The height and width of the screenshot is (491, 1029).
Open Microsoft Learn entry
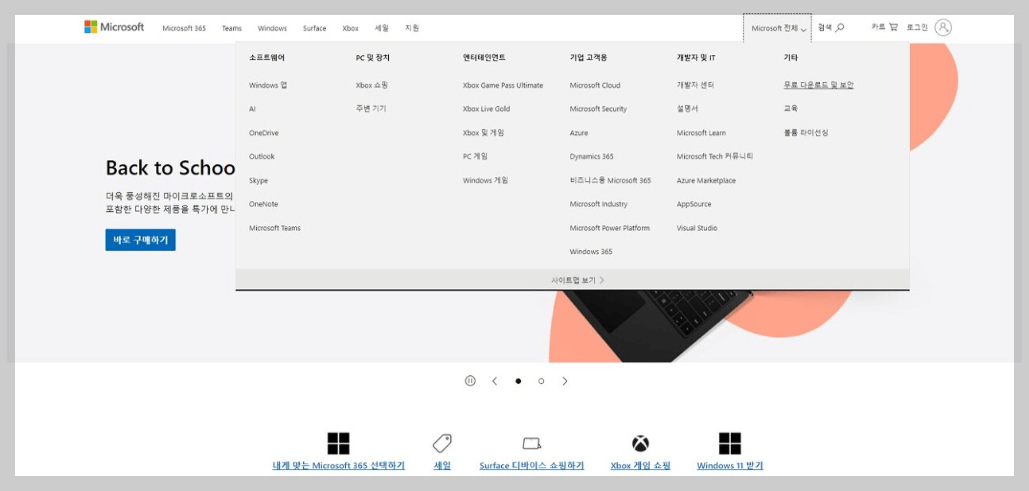(x=702, y=133)
